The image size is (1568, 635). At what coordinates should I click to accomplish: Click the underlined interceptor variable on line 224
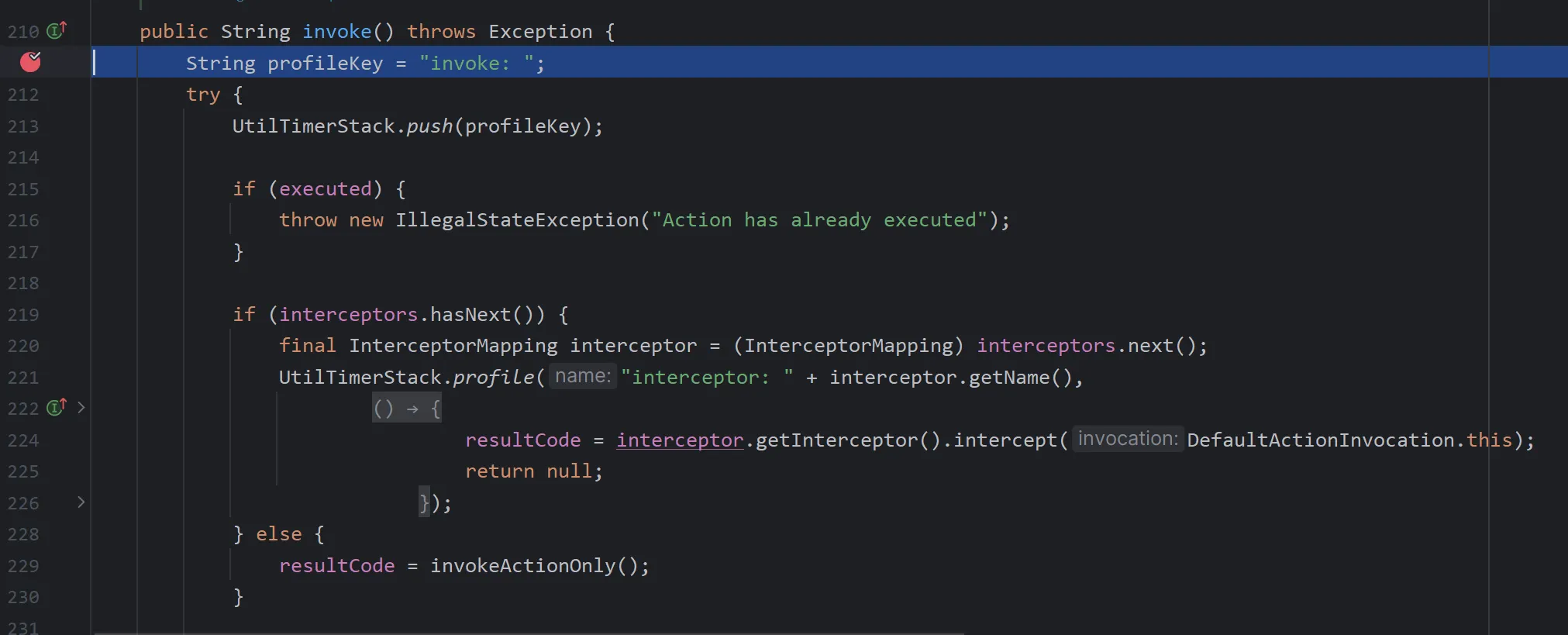pyautogui.click(x=680, y=440)
